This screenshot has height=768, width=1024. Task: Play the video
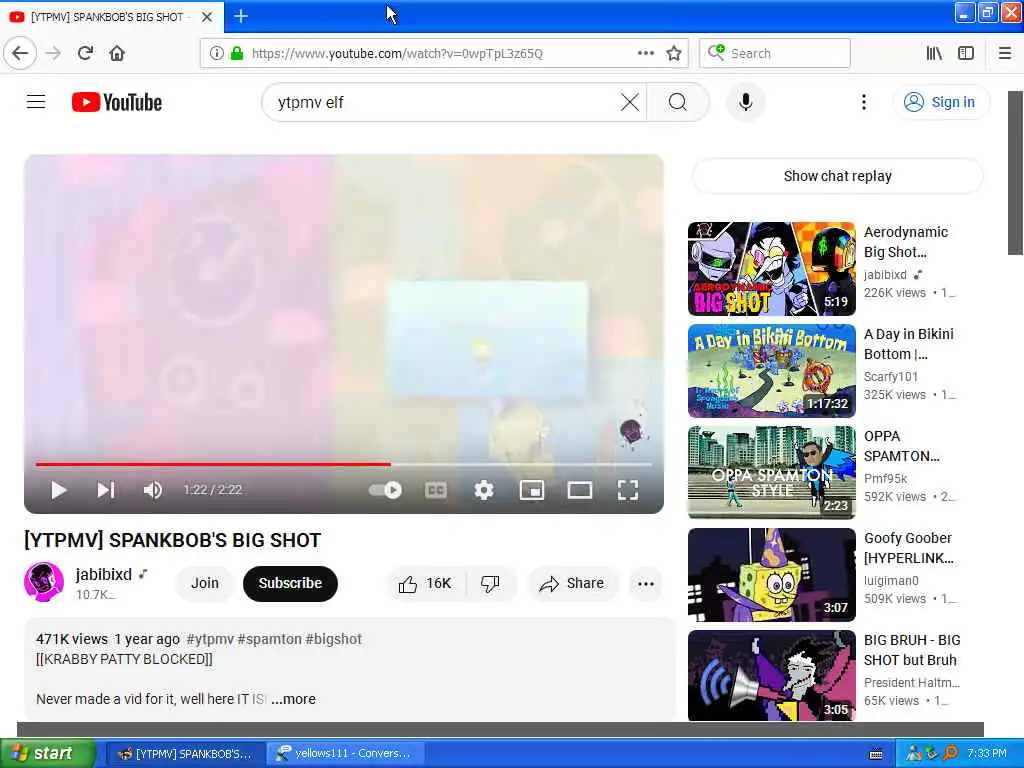58,490
